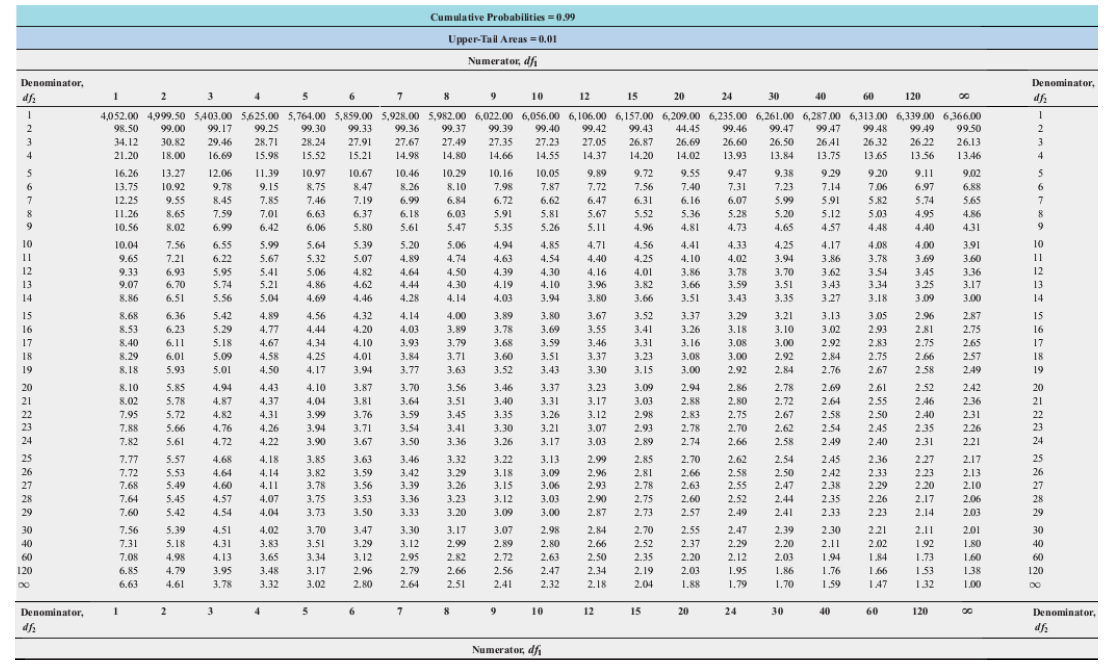
Task: Select the value 30.82 in row 3
Action: (x=173, y=142)
